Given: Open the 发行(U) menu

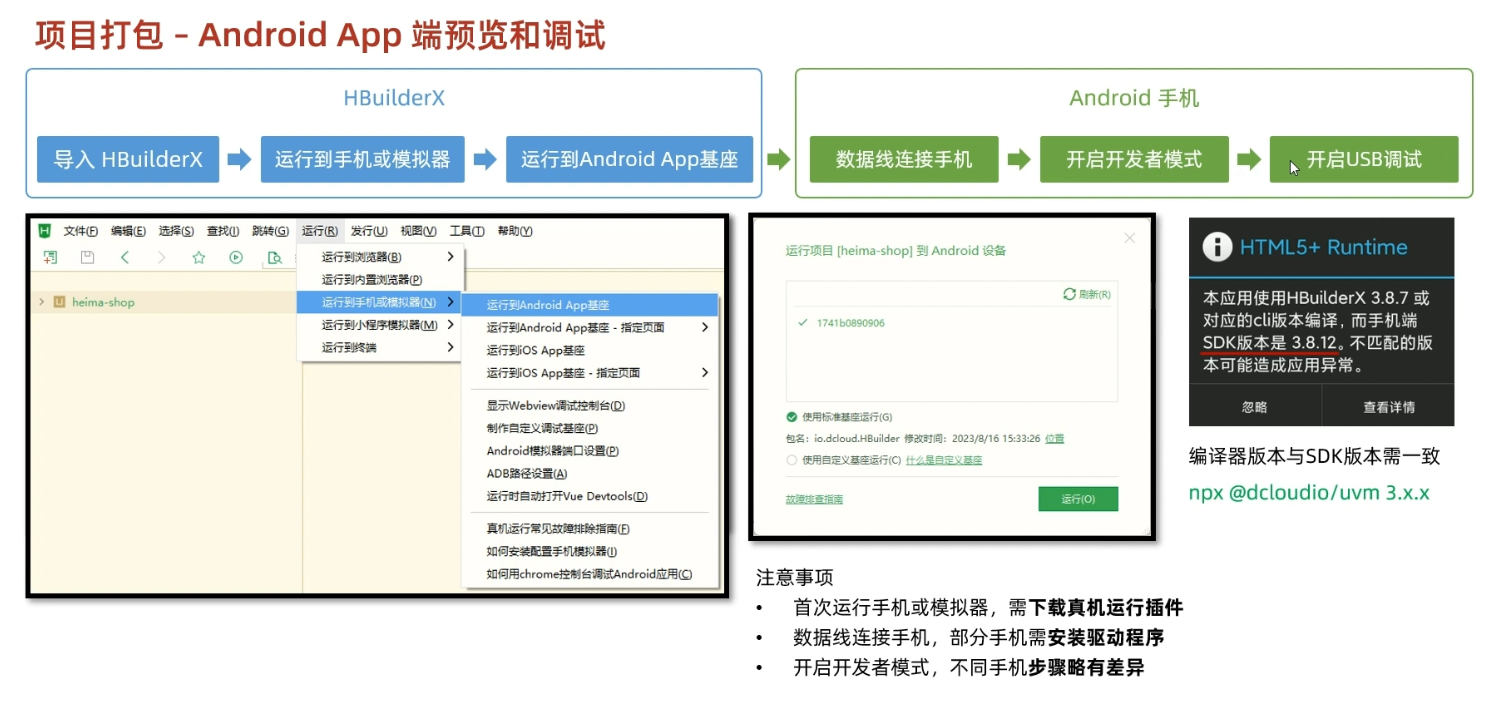Looking at the screenshot, I should pos(369,231).
